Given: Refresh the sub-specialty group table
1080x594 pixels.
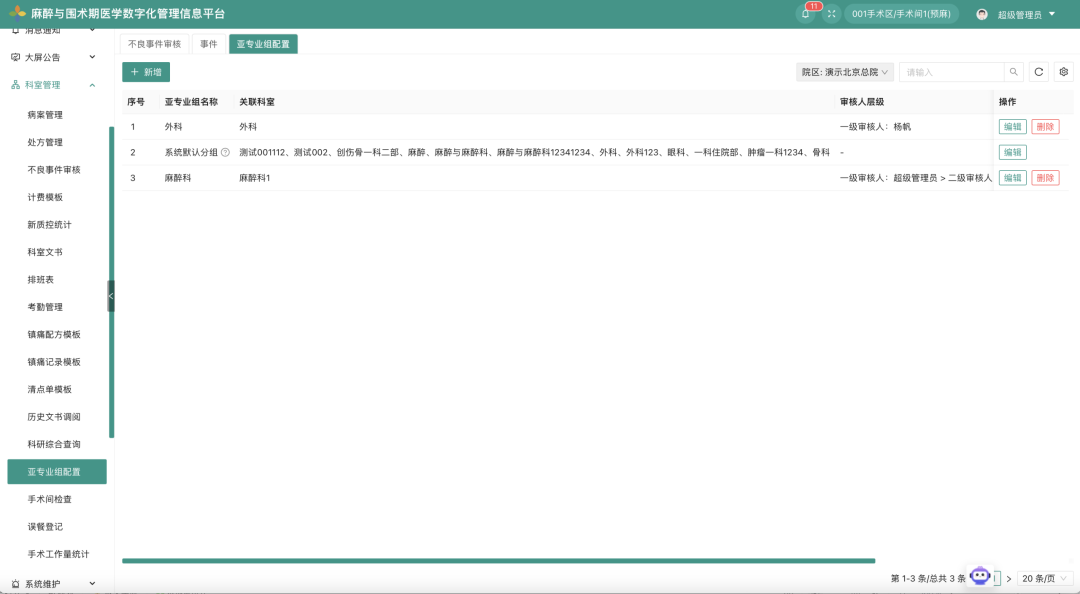Looking at the screenshot, I should click(1039, 72).
